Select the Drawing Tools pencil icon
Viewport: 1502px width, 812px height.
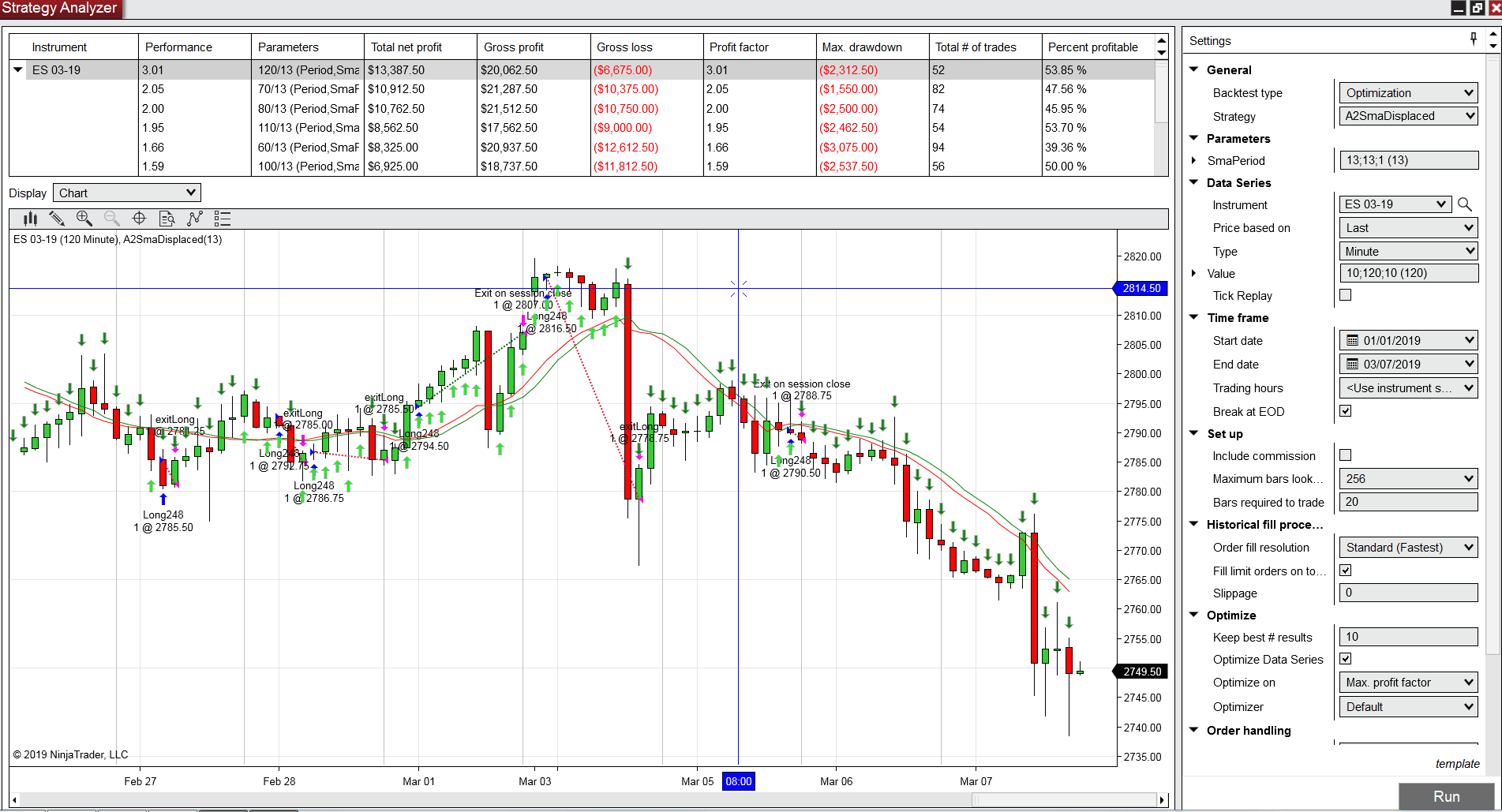point(57,219)
